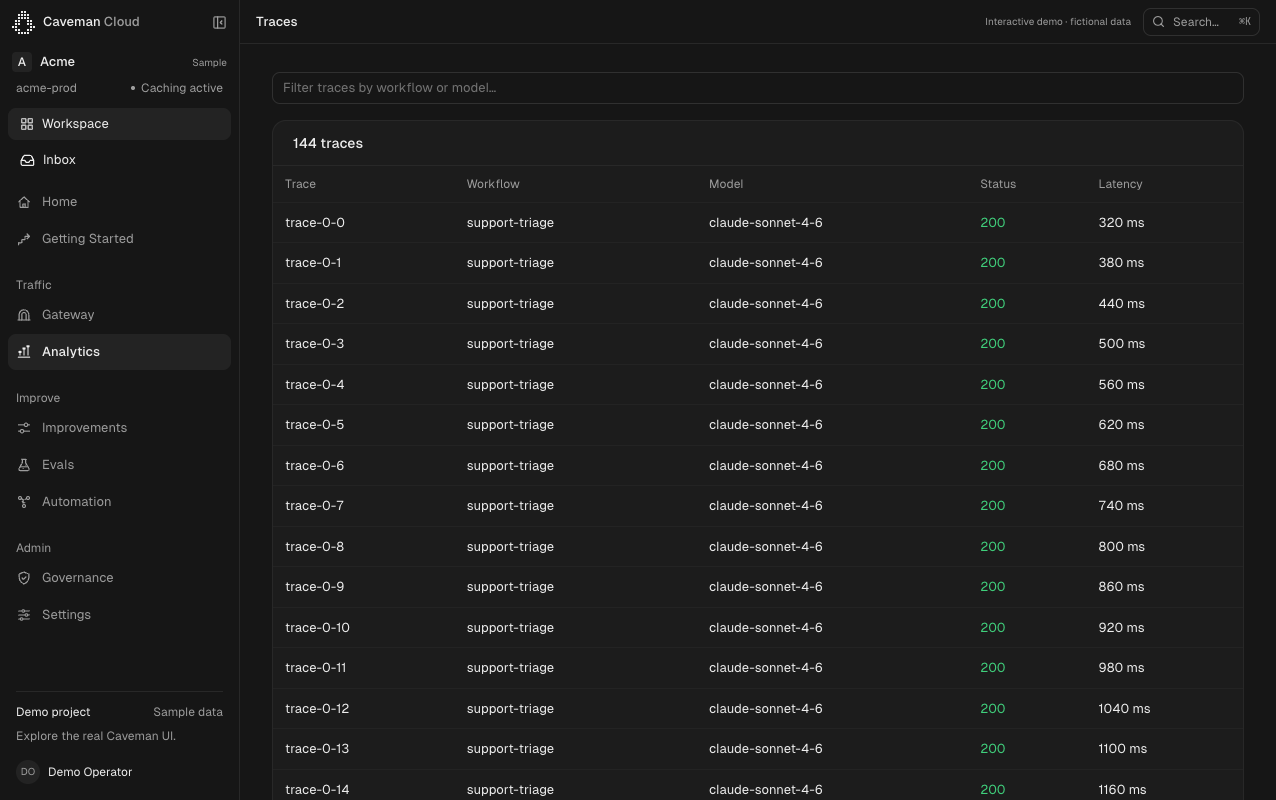Image resolution: width=1276 pixels, height=800 pixels.
Task: Select trace-0-5 in the table
Action: 757,425
